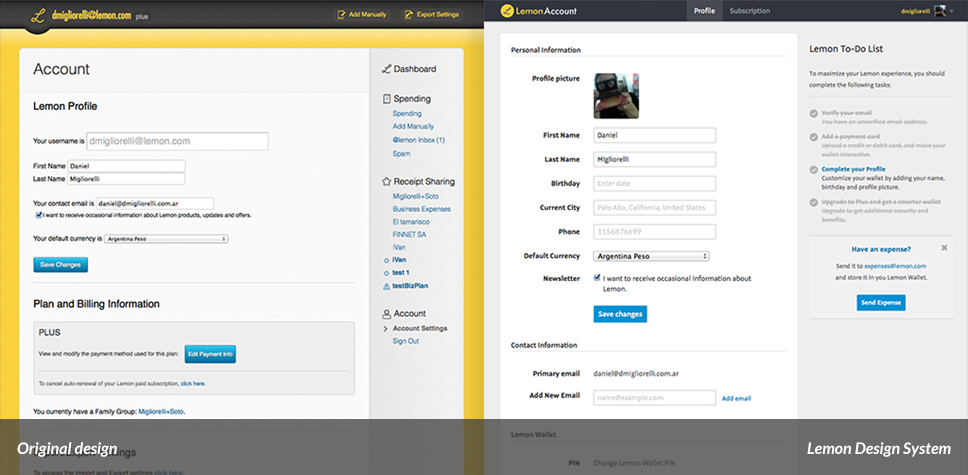Viewport: 968px width, 475px height.
Task: Click Account Settings in sidebar
Action: [420, 329]
